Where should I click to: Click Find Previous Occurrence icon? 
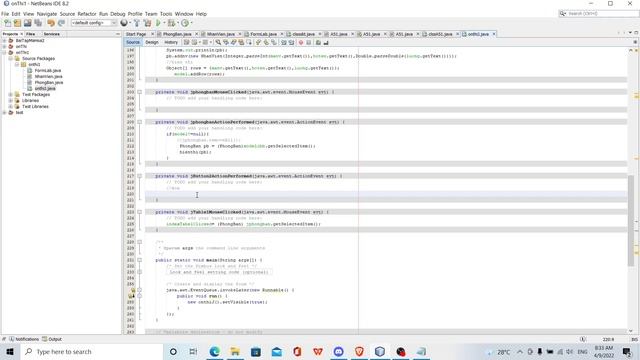(227, 42)
